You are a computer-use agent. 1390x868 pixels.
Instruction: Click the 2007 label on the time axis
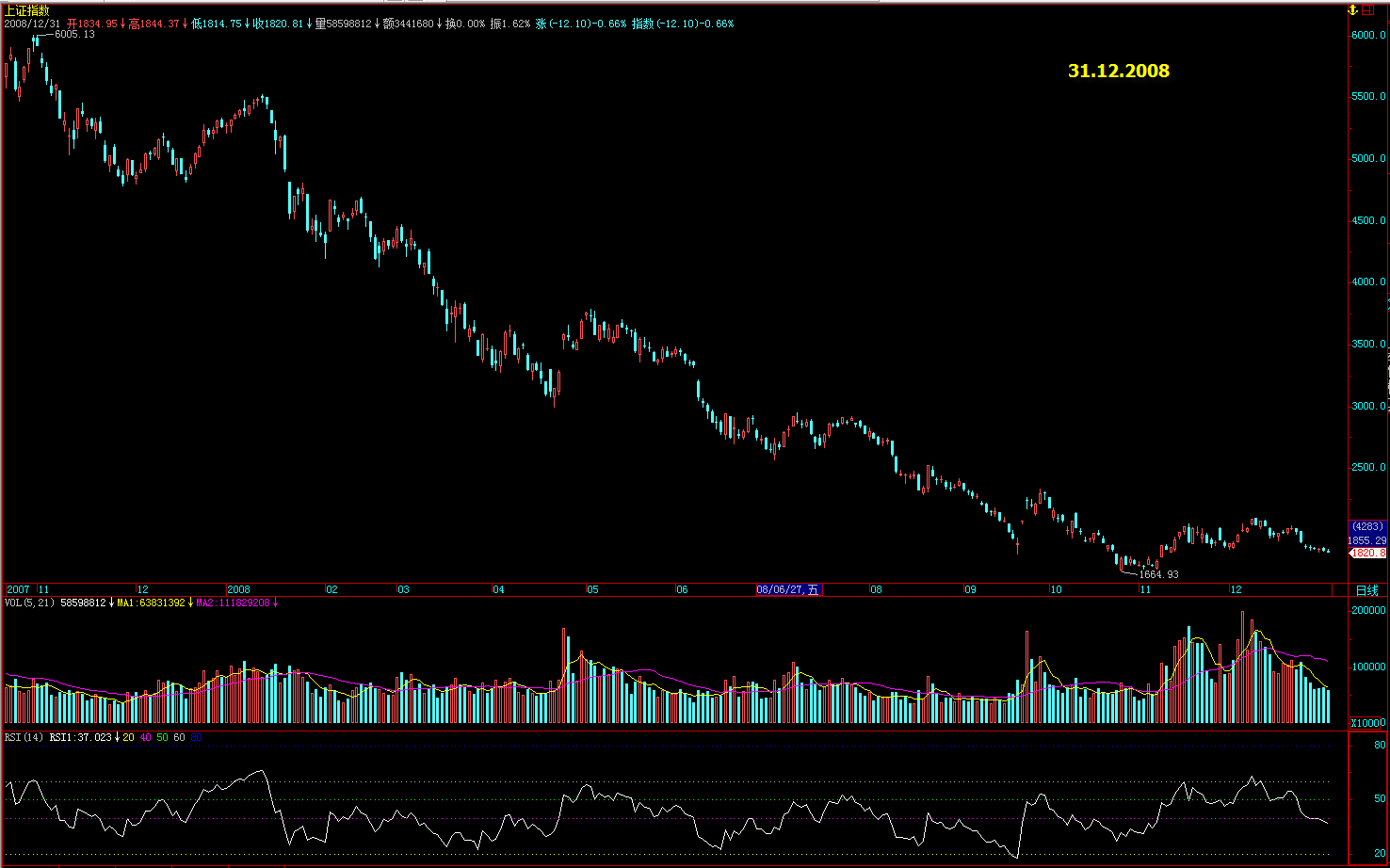click(18, 589)
